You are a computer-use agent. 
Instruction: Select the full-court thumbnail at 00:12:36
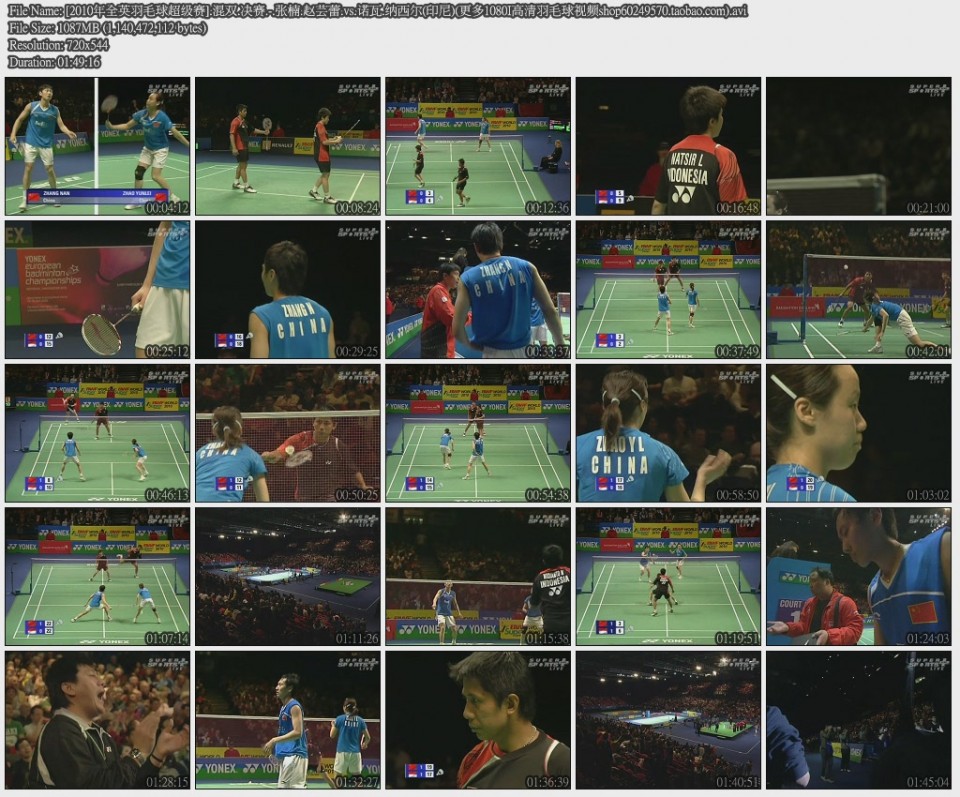point(478,147)
